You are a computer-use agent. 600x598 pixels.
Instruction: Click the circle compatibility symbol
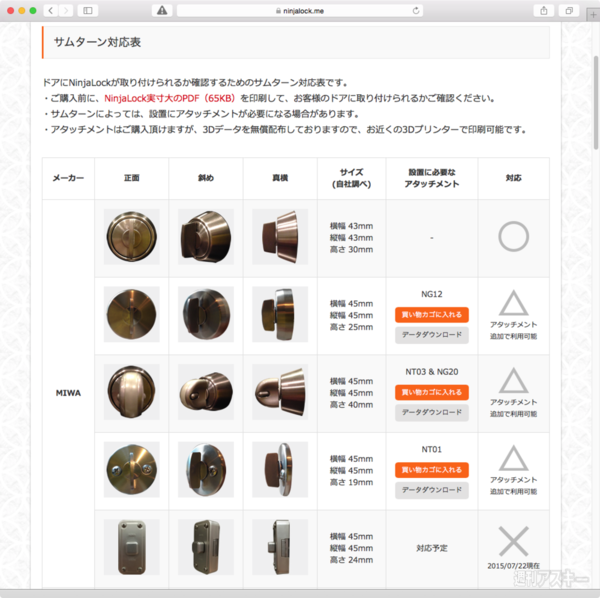tap(514, 236)
